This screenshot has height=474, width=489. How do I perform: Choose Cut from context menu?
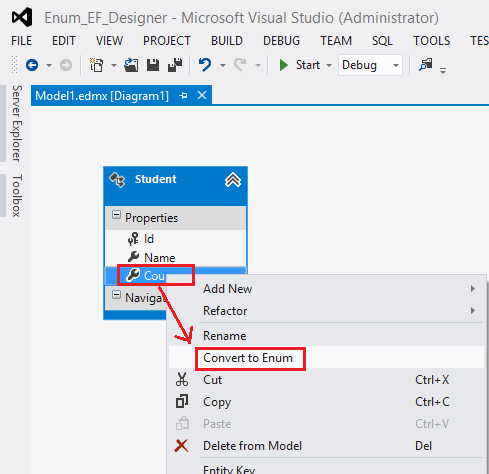[326, 380]
